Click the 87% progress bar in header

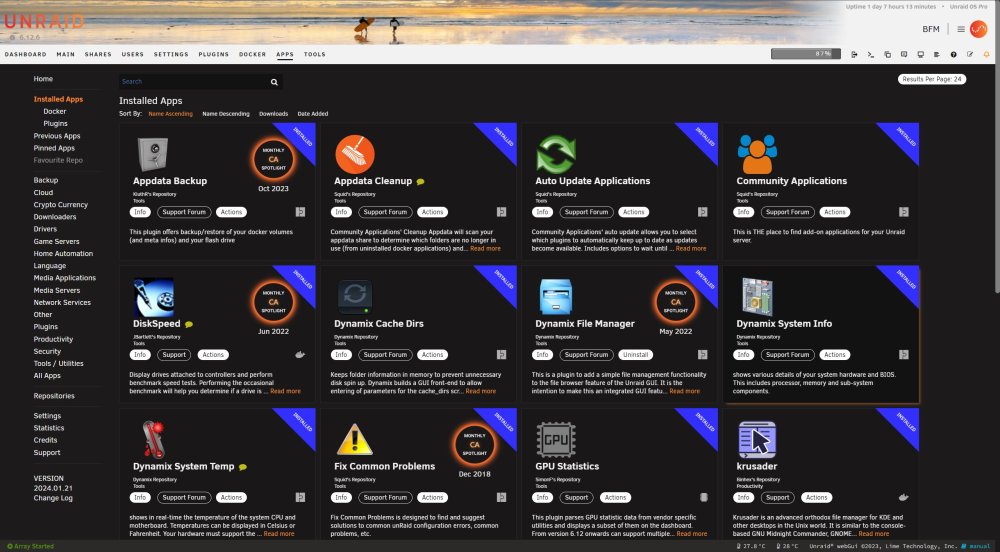[x=805, y=54]
